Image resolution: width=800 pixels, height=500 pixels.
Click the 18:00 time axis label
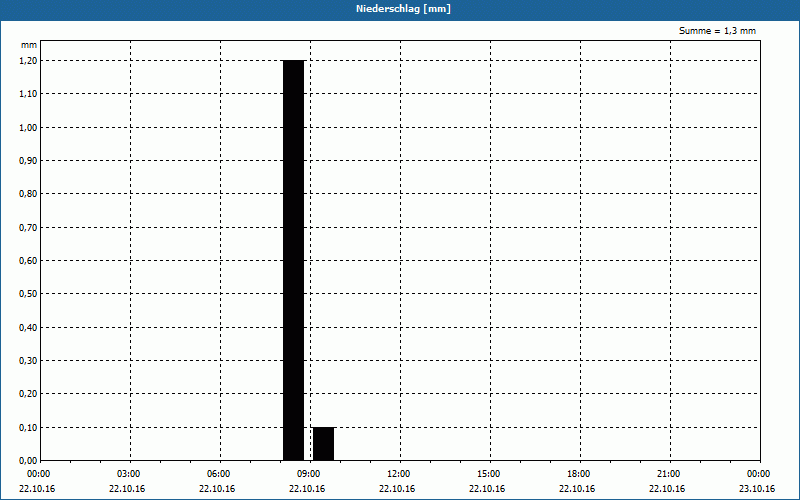point(580,474)
